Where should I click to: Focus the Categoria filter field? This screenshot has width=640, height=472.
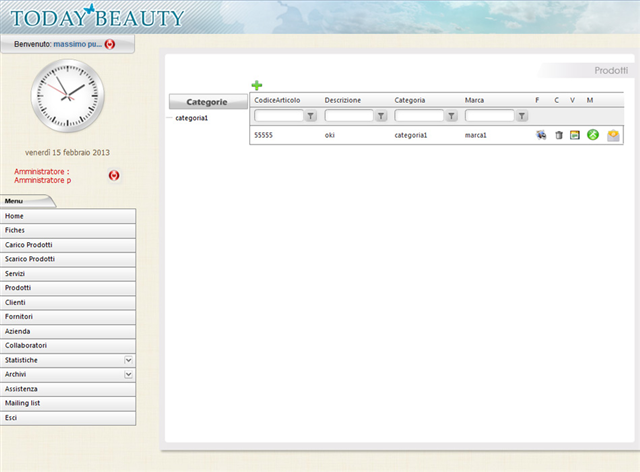419,116
